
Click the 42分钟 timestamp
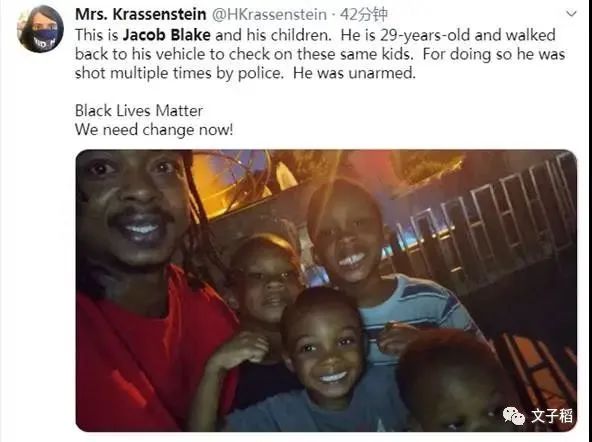pyautogui.click(x=364, y=14)
